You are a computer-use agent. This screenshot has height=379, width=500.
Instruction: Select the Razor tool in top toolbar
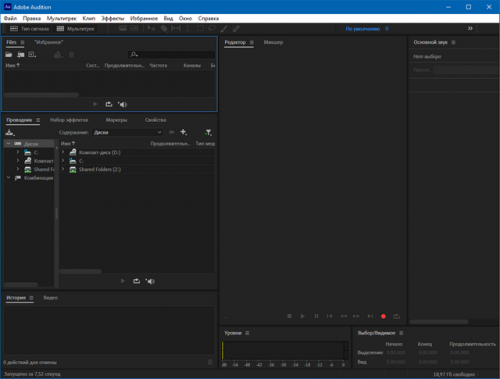tap(164, 29)
